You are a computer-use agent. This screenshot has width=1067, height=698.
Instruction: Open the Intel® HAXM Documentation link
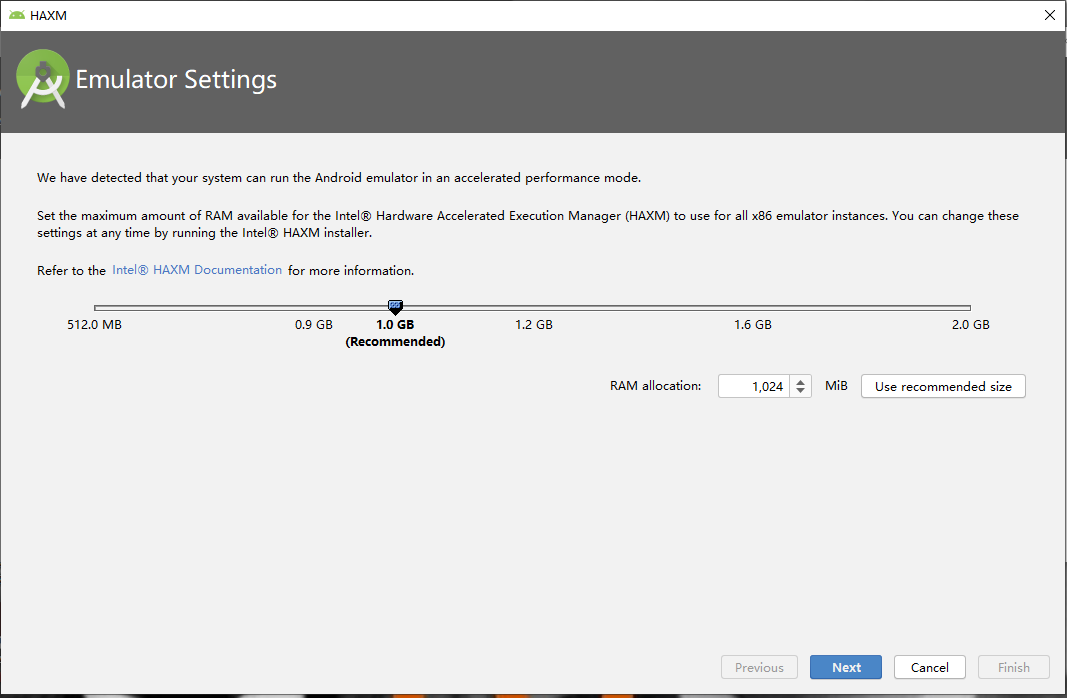pos(197,270)
